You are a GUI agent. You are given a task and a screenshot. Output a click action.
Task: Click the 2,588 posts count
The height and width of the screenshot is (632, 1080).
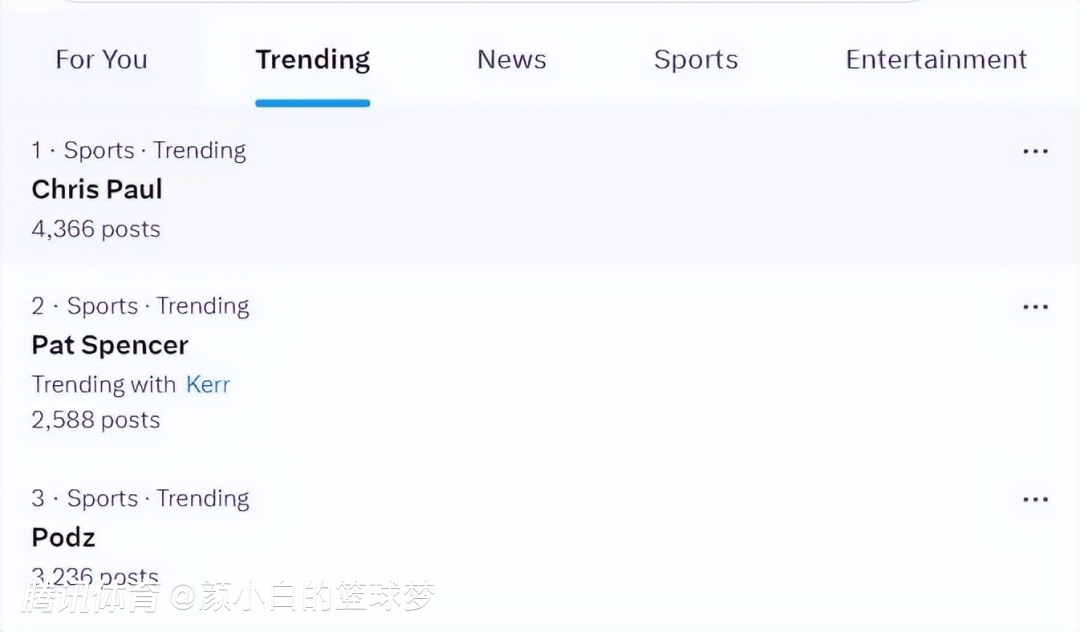click(96, 420)
